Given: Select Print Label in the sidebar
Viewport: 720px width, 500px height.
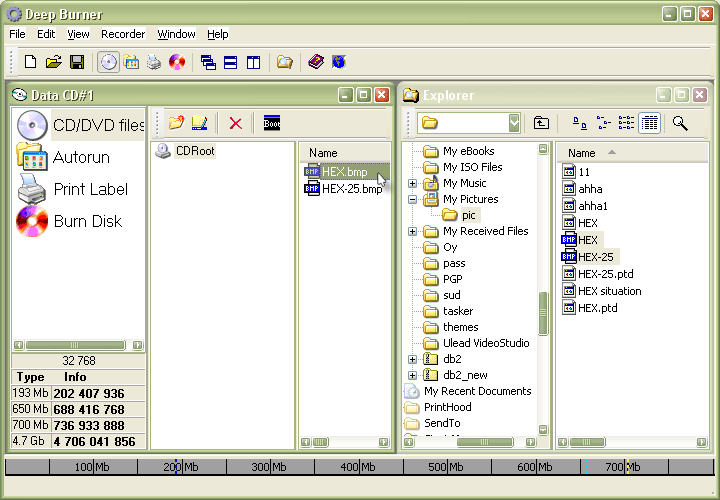Looking at the screenshot, I should pos(90,189).
